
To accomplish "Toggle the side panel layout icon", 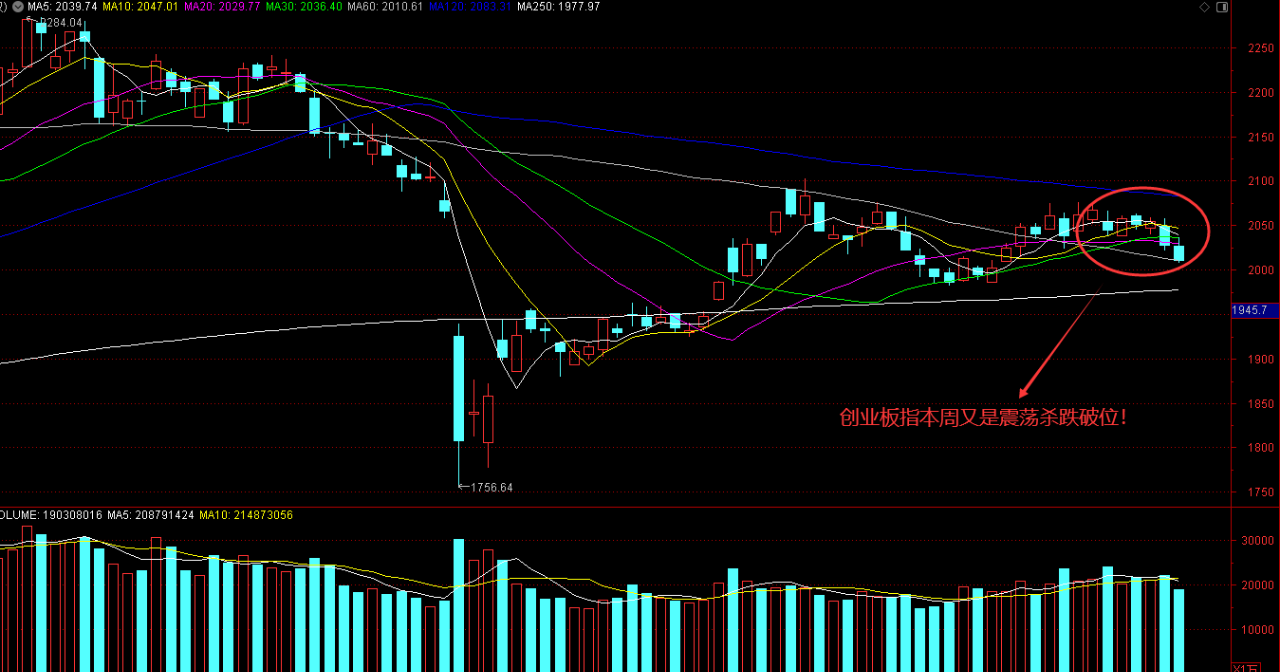I will coord(1221,6).
